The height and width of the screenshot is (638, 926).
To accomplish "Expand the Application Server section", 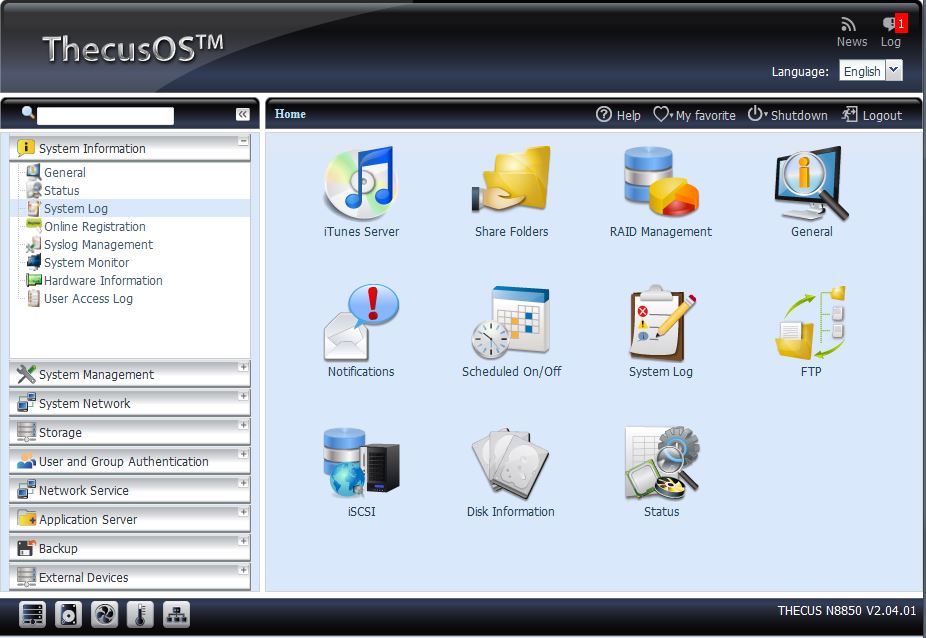I will (x=243, y=512).
